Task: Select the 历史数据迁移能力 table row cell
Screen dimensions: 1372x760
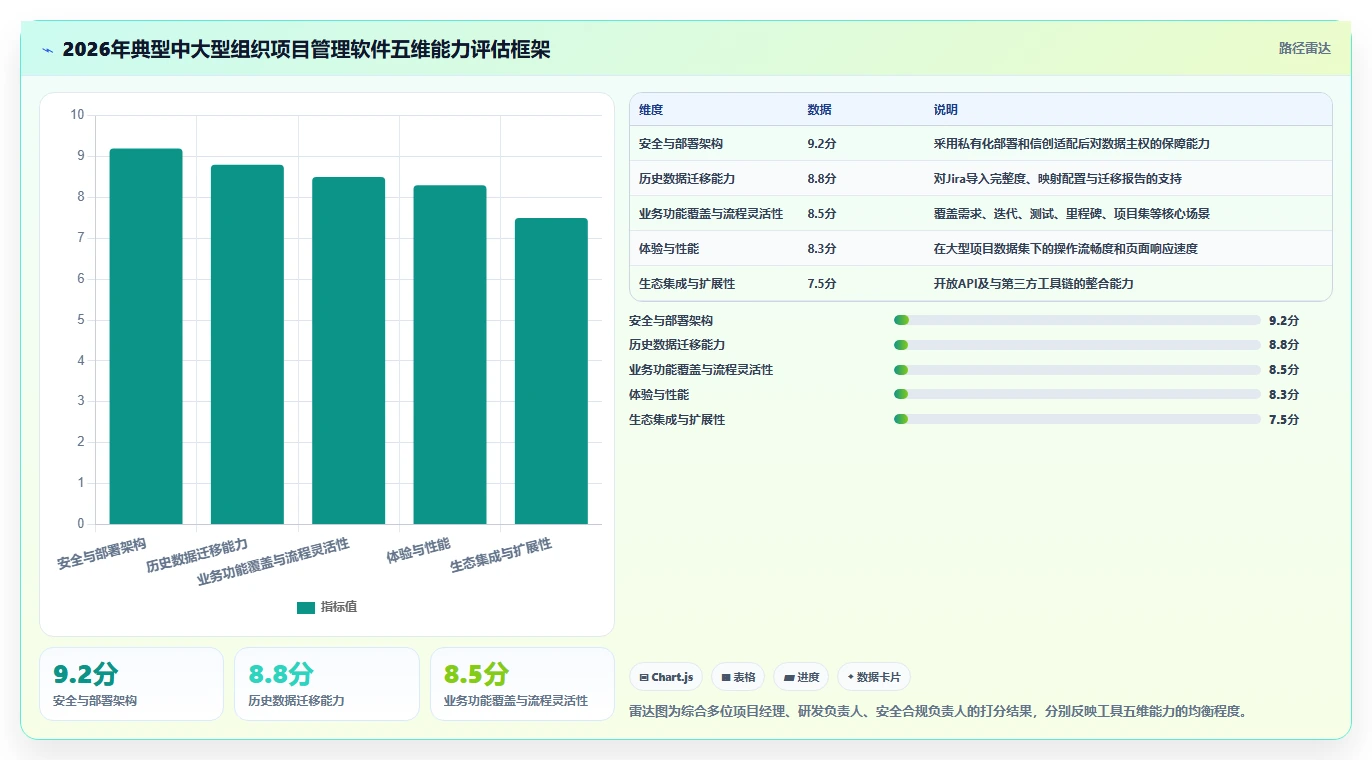Action: [687, 179]
